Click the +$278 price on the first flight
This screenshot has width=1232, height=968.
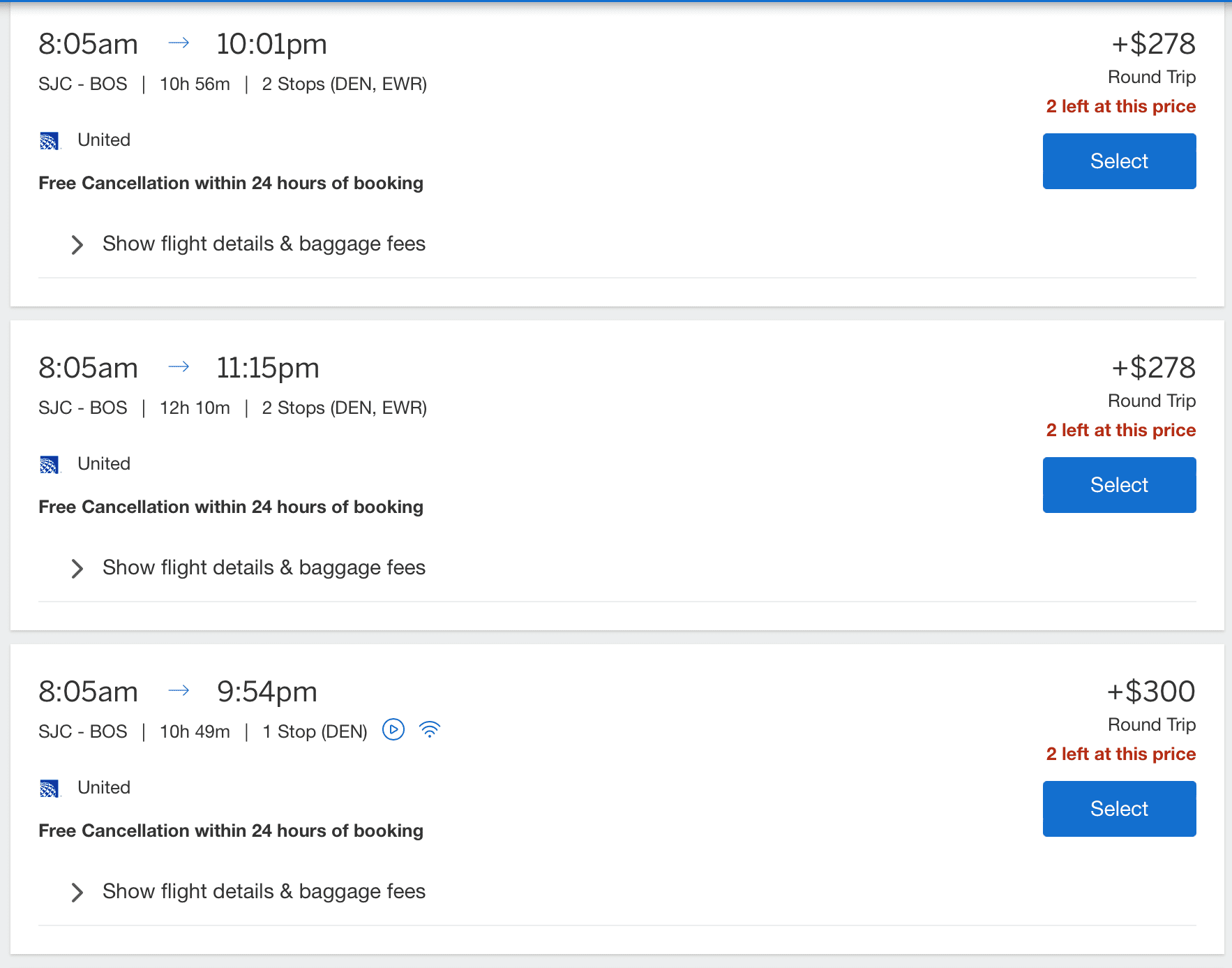coord(1152,43)
